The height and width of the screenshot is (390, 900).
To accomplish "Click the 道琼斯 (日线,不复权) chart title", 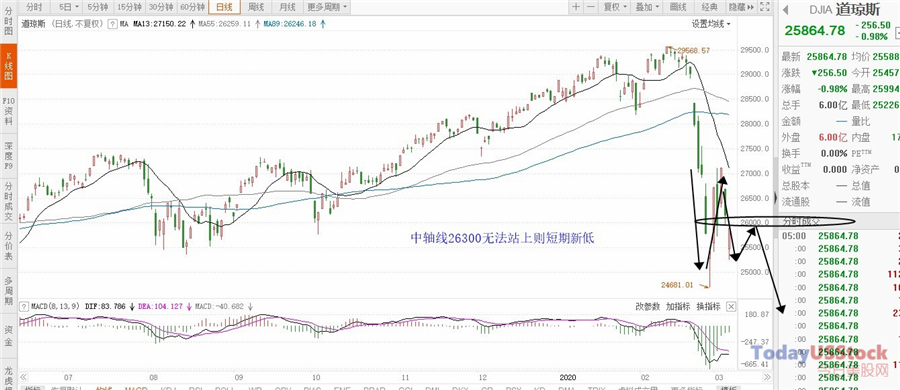I will pos(62,24).
